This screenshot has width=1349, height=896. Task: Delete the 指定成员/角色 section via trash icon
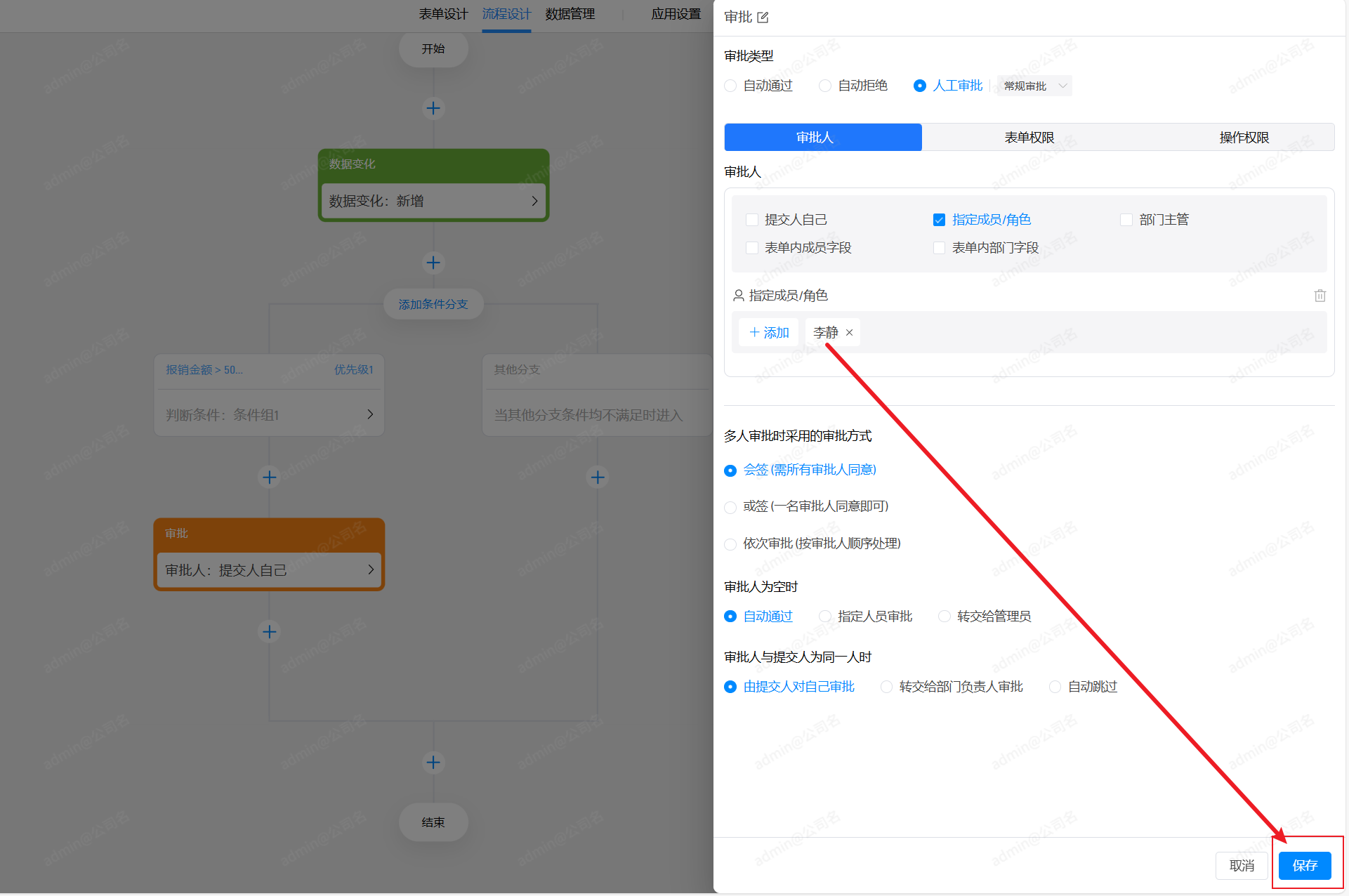1320,296
